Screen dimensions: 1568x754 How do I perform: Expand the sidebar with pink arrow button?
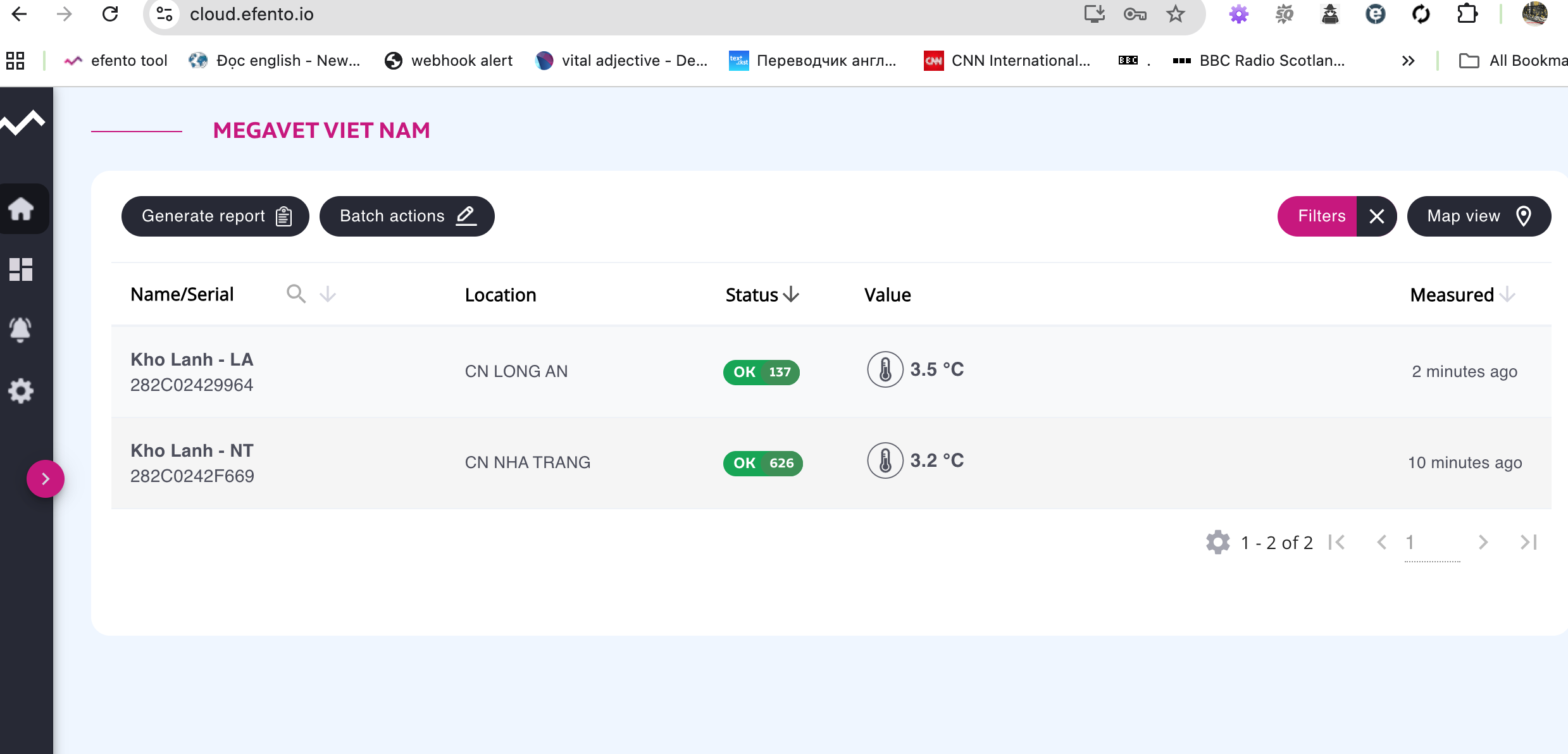click(x=46, y=478)
